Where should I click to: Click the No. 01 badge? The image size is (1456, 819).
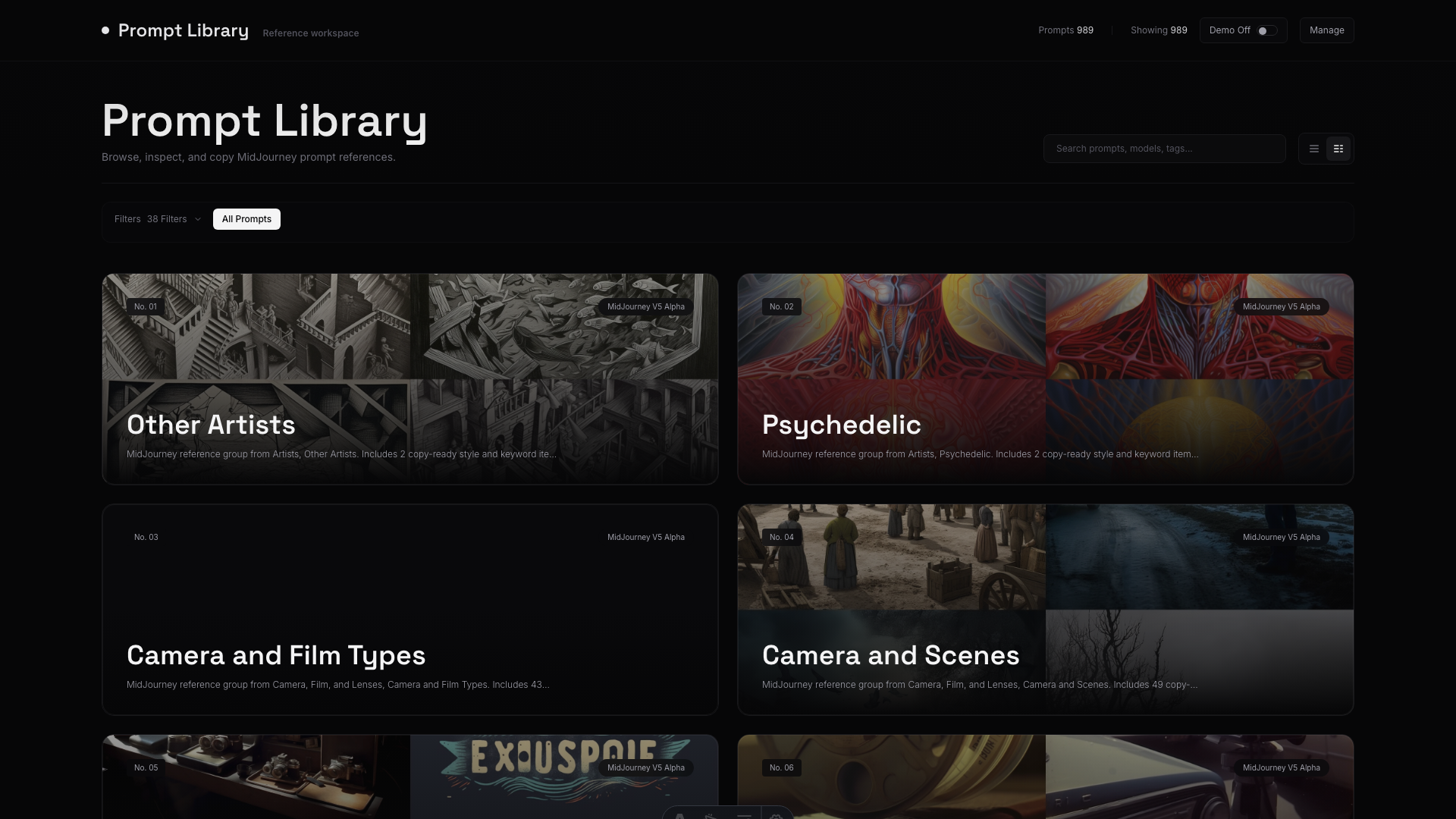point(146,307)
